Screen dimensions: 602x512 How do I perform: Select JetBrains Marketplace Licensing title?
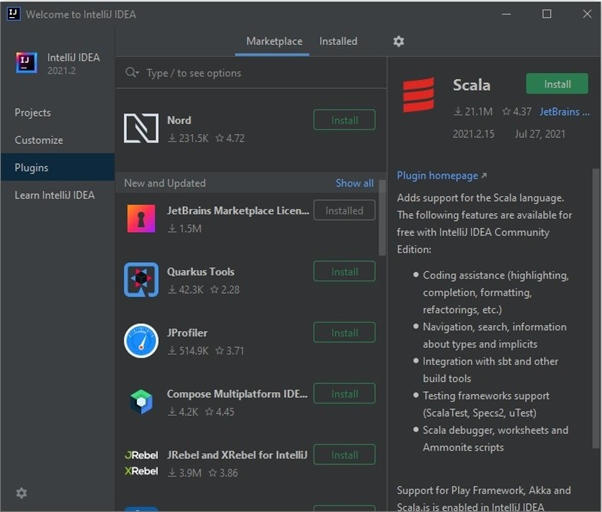coord(238,210)
